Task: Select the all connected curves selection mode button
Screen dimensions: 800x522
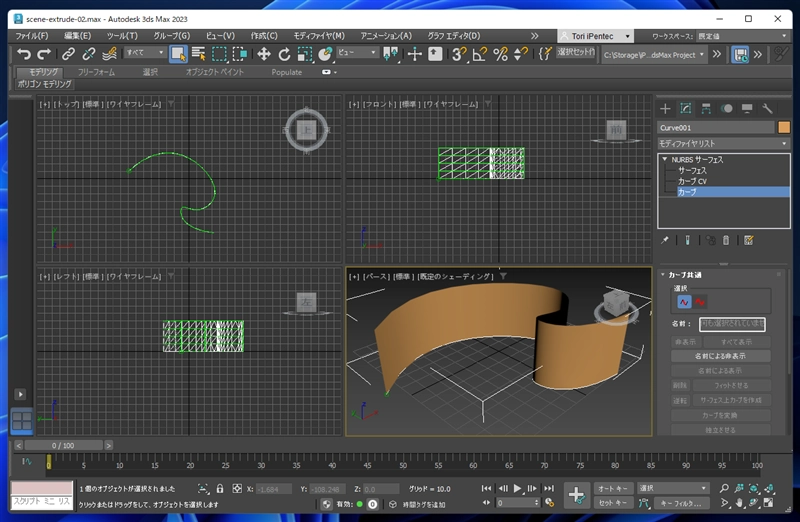Action: pyautogui.click(x=699, y=302)
